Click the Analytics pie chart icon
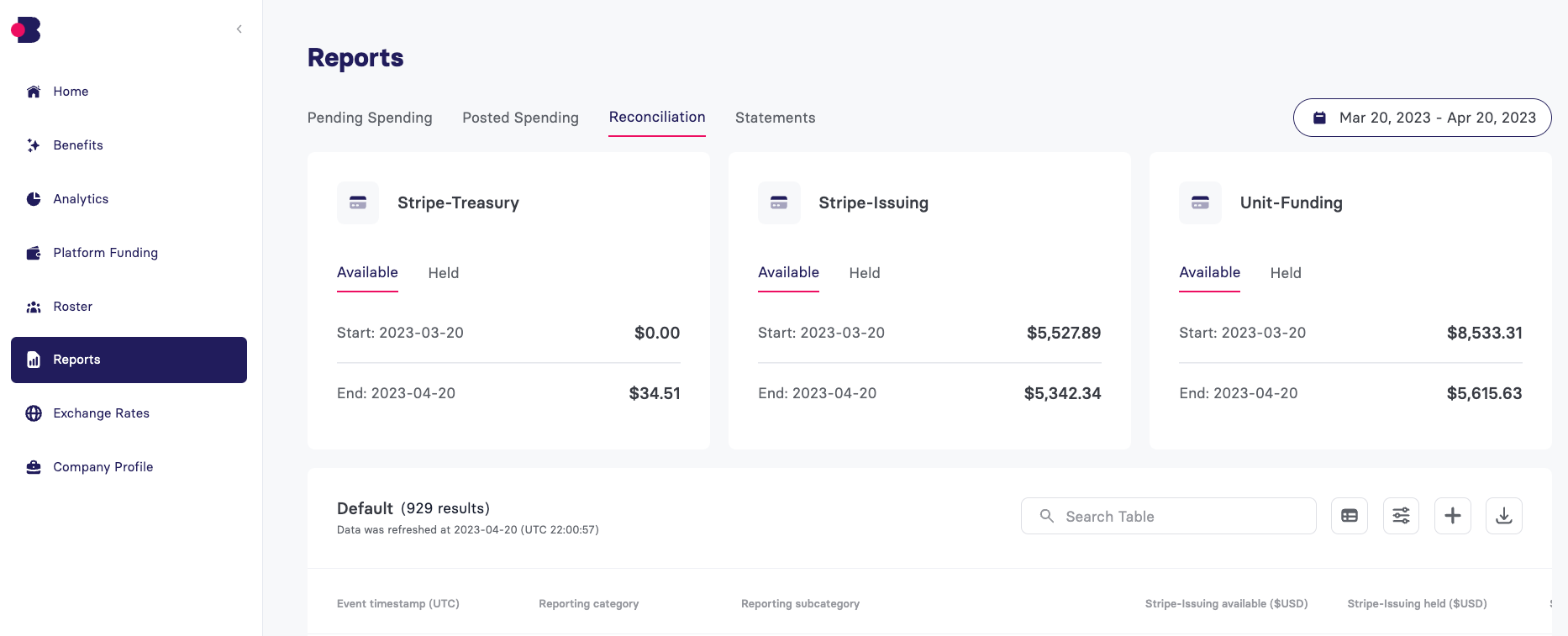 click(x=34, y=199)
